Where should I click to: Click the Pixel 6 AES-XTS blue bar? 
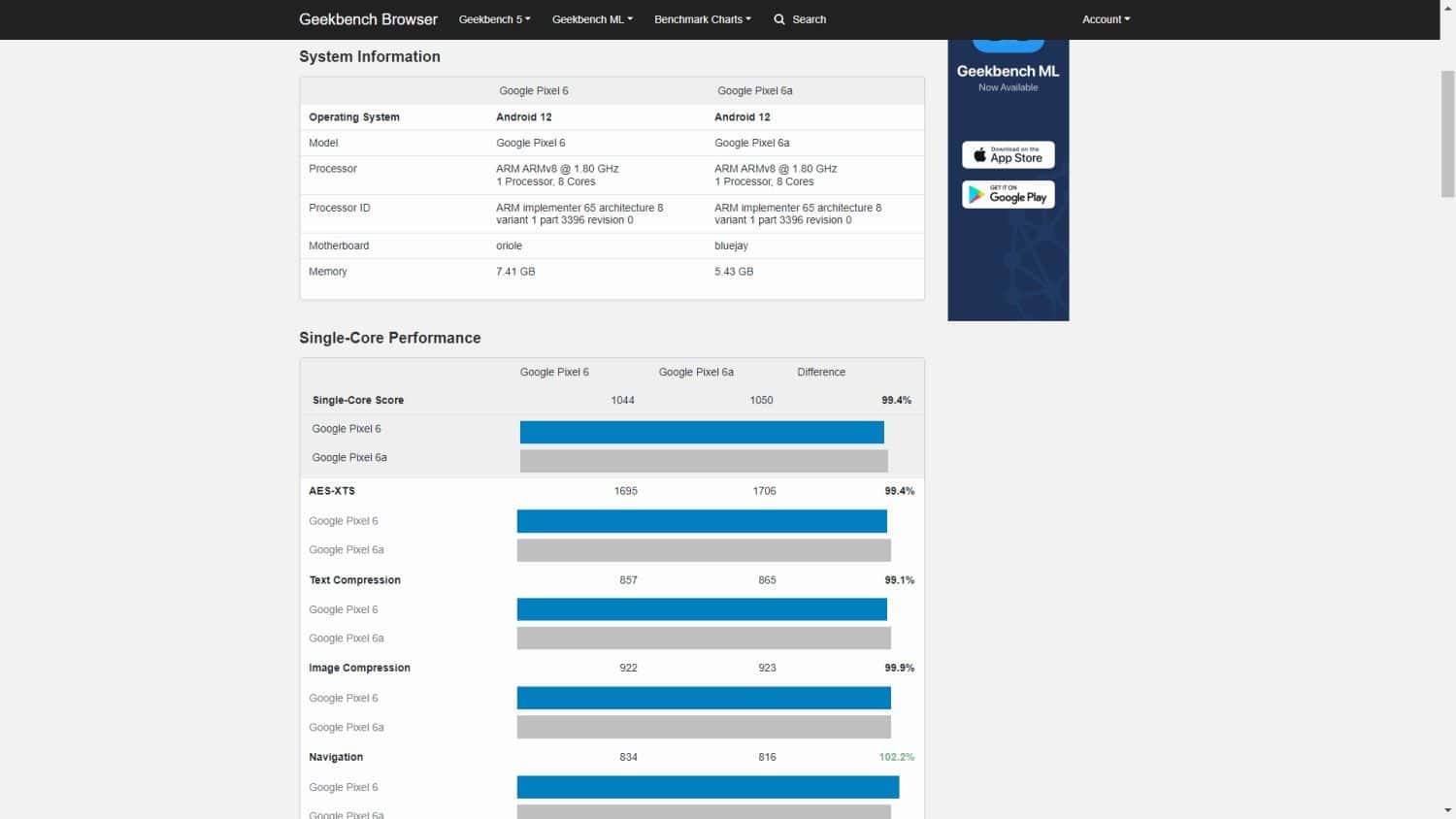702,521
